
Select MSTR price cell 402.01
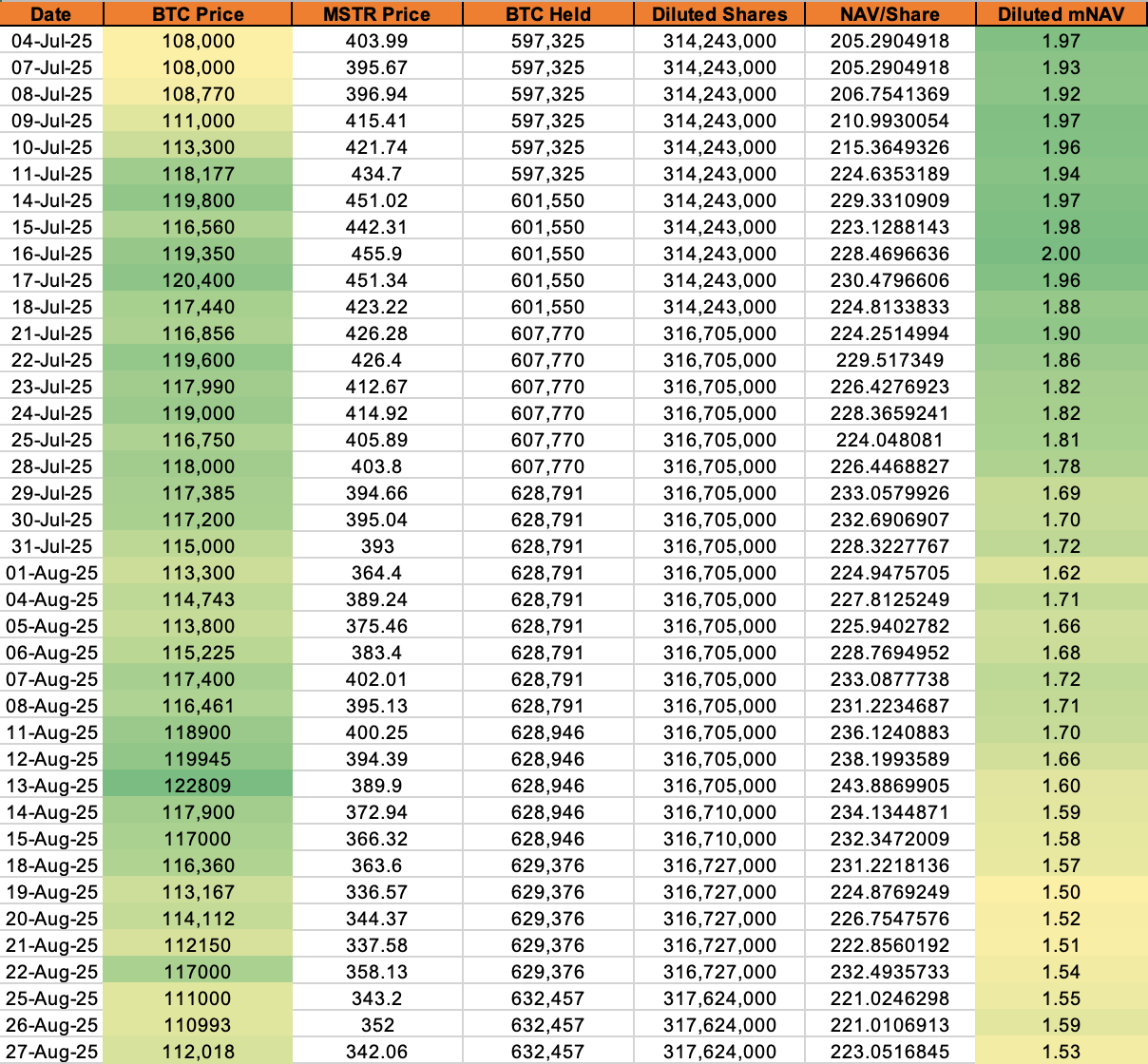pyautogui.click(x=376, y=679)
